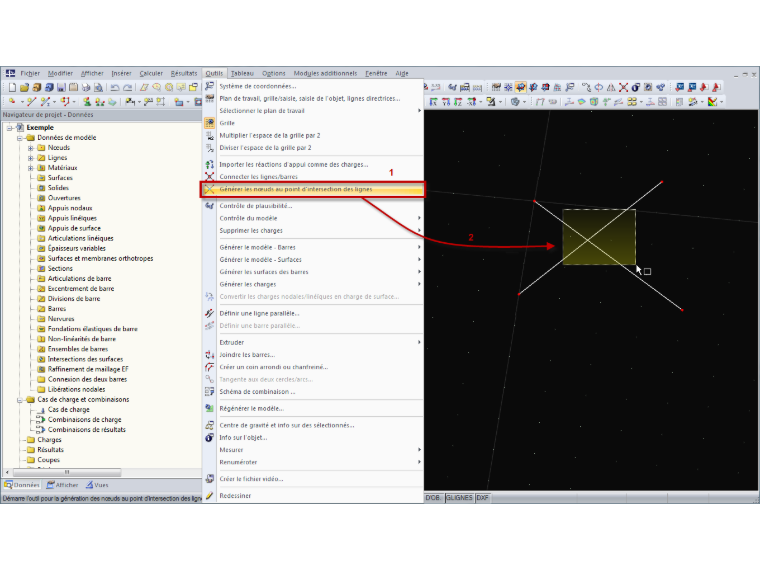Click the Print icon in toolbar
Viewport: 760px width, 570px height.
point(86,88)
